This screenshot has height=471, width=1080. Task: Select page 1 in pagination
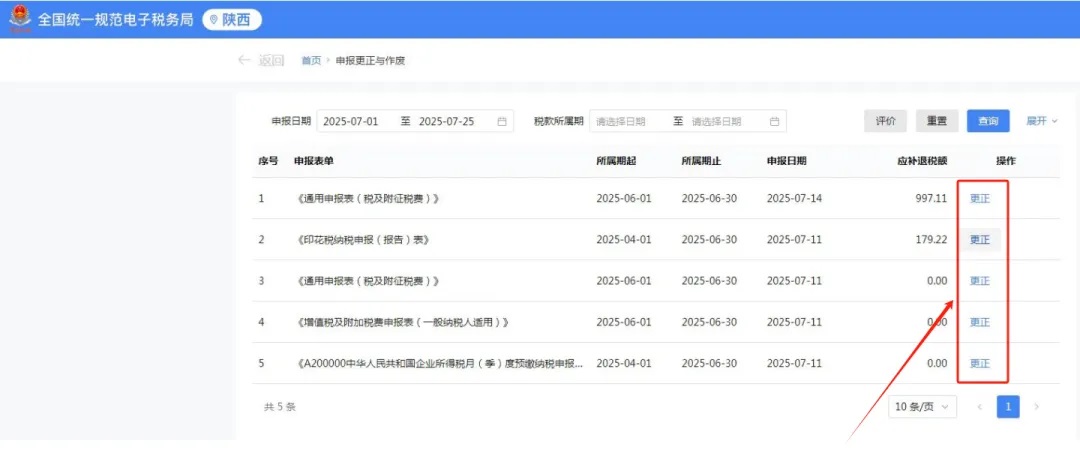1008,407
